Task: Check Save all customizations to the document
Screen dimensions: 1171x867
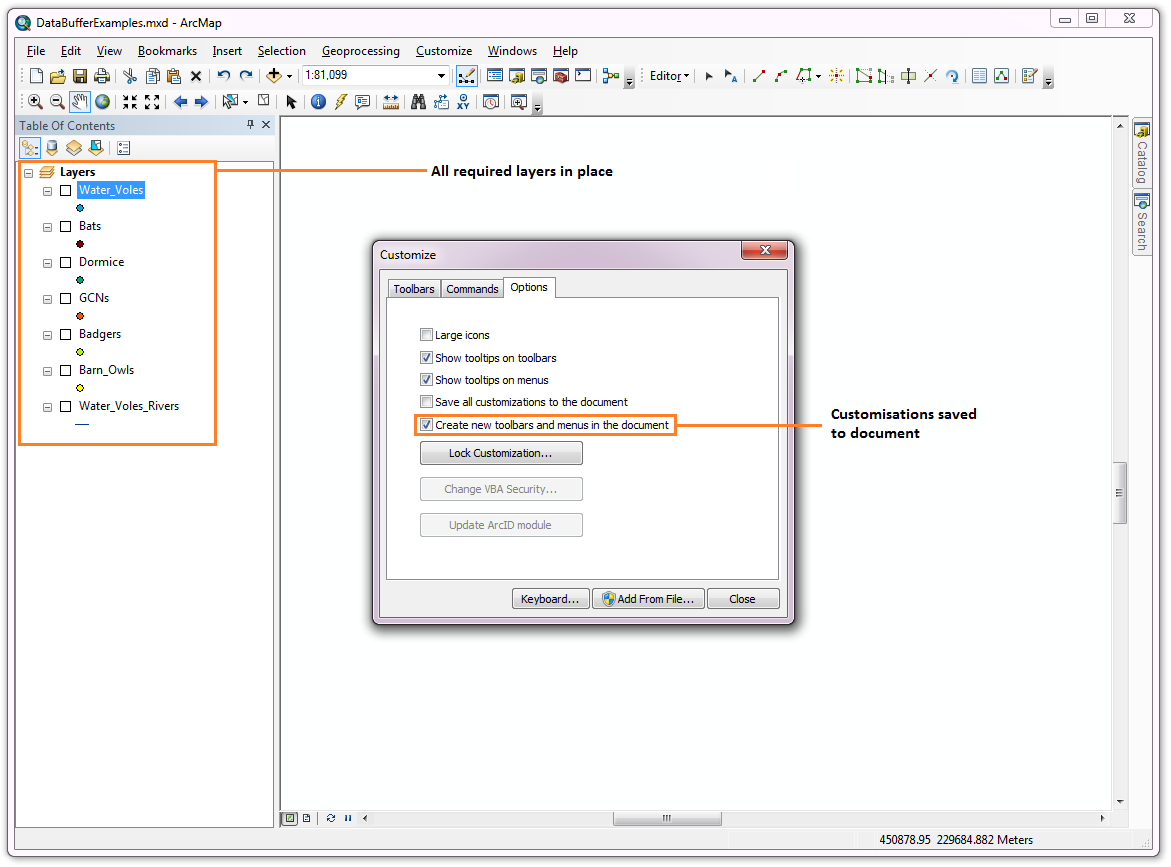Action: pyautogui.click(x=426, y=402)
